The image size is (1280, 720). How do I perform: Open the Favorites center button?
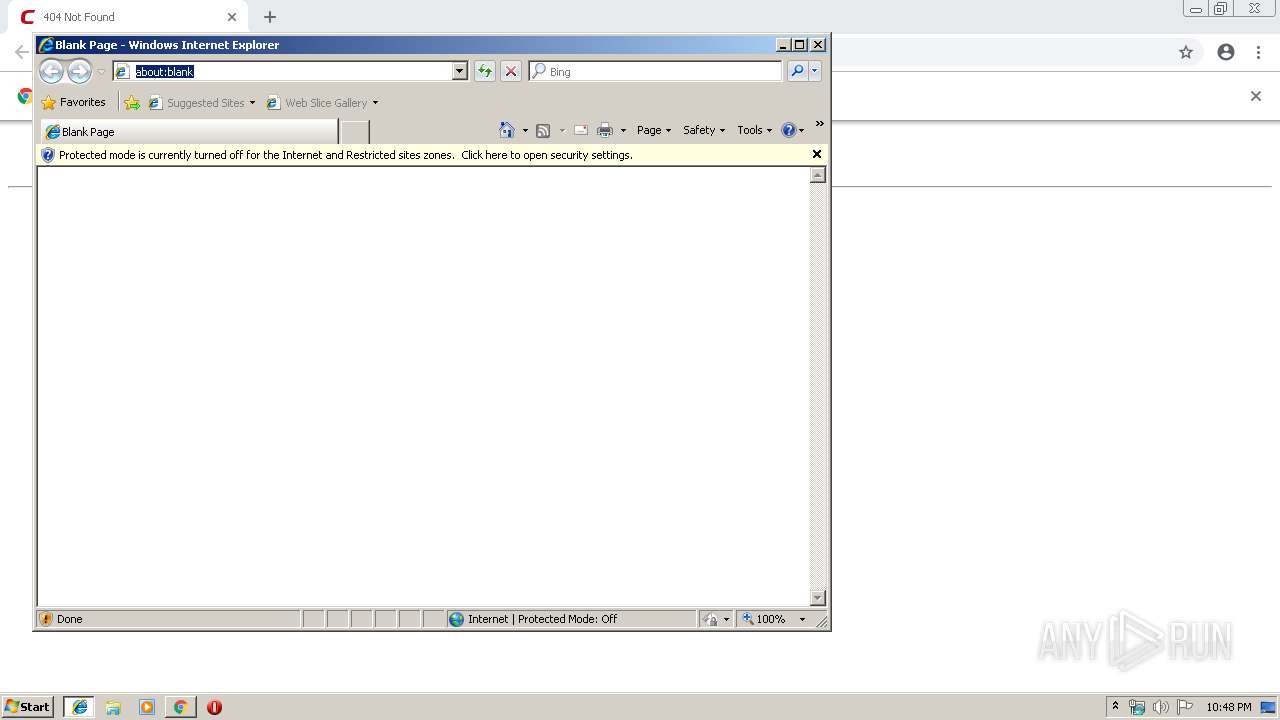click(73, 102)
